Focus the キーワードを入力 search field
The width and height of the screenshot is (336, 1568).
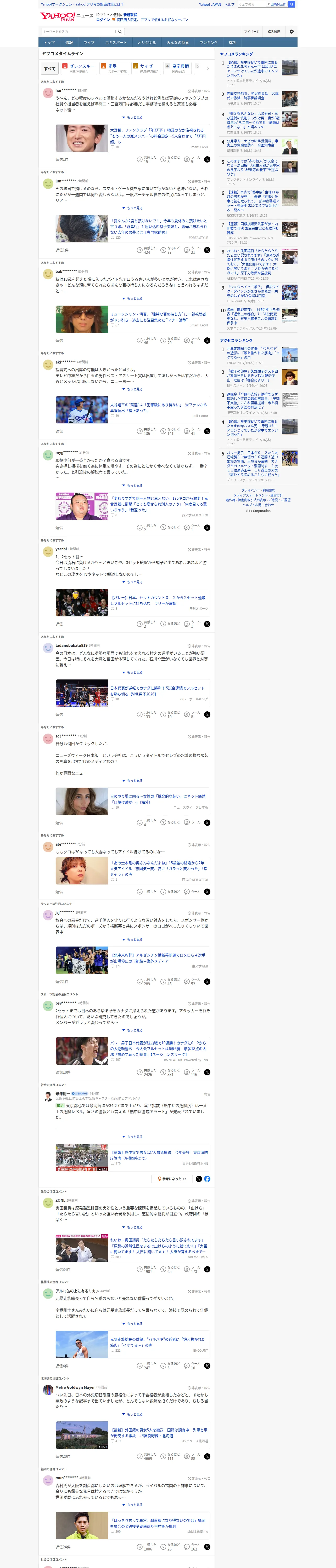(79, 32)
